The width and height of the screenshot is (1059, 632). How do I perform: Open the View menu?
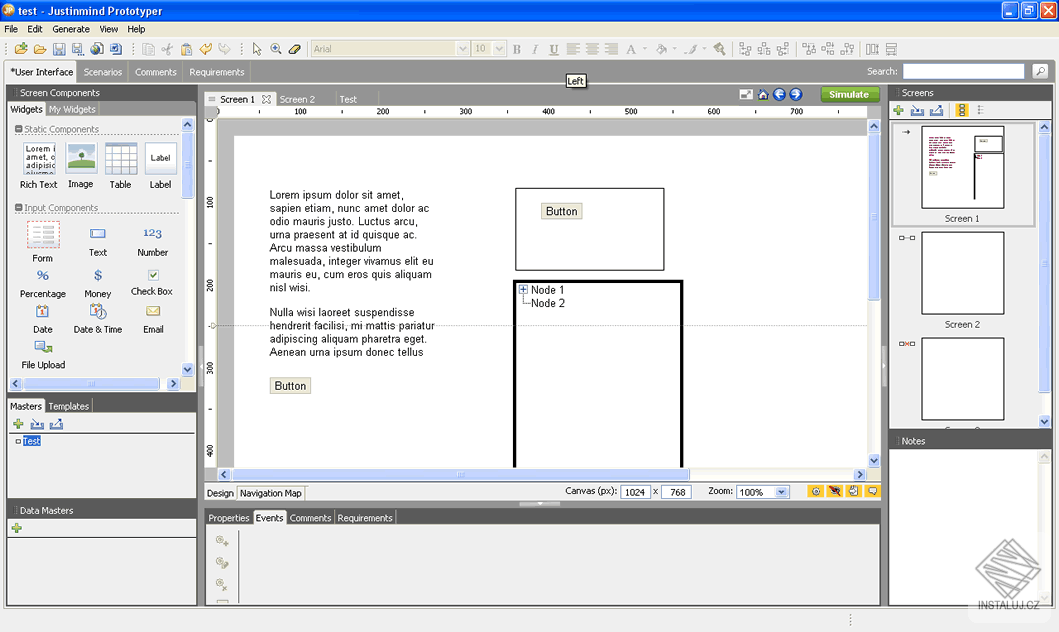[109, 29]
